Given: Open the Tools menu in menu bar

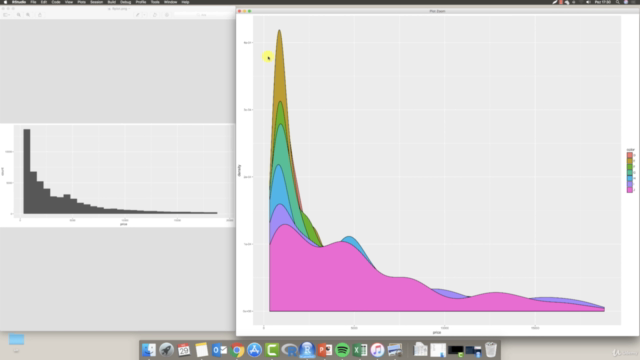Looking at the screenshot, I should [x=155, y=2].
